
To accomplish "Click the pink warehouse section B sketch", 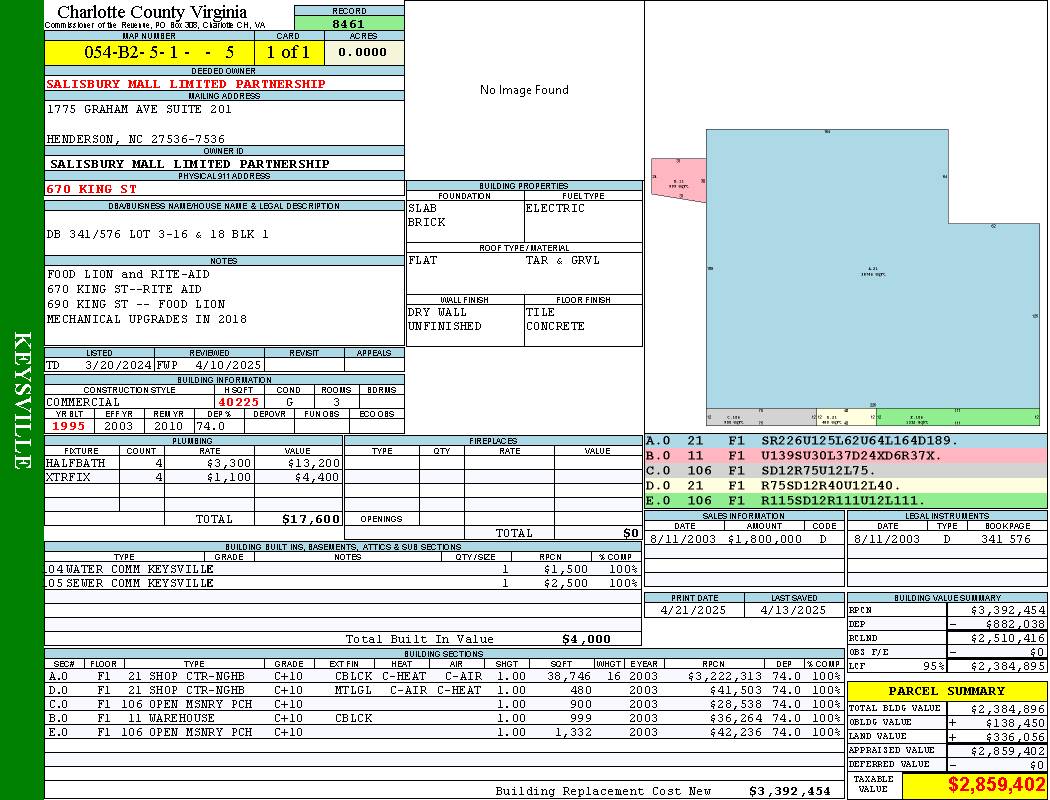I will [x=679, y=180].
